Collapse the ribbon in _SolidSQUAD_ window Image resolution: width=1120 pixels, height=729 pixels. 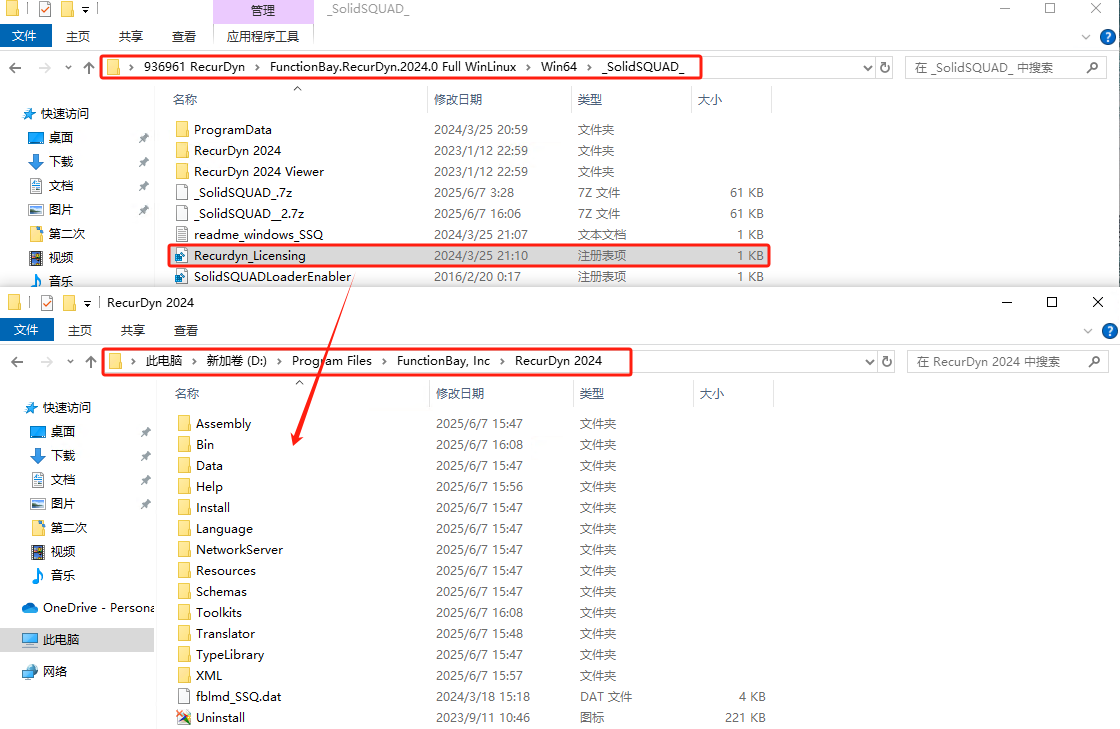coord(1086,37)
